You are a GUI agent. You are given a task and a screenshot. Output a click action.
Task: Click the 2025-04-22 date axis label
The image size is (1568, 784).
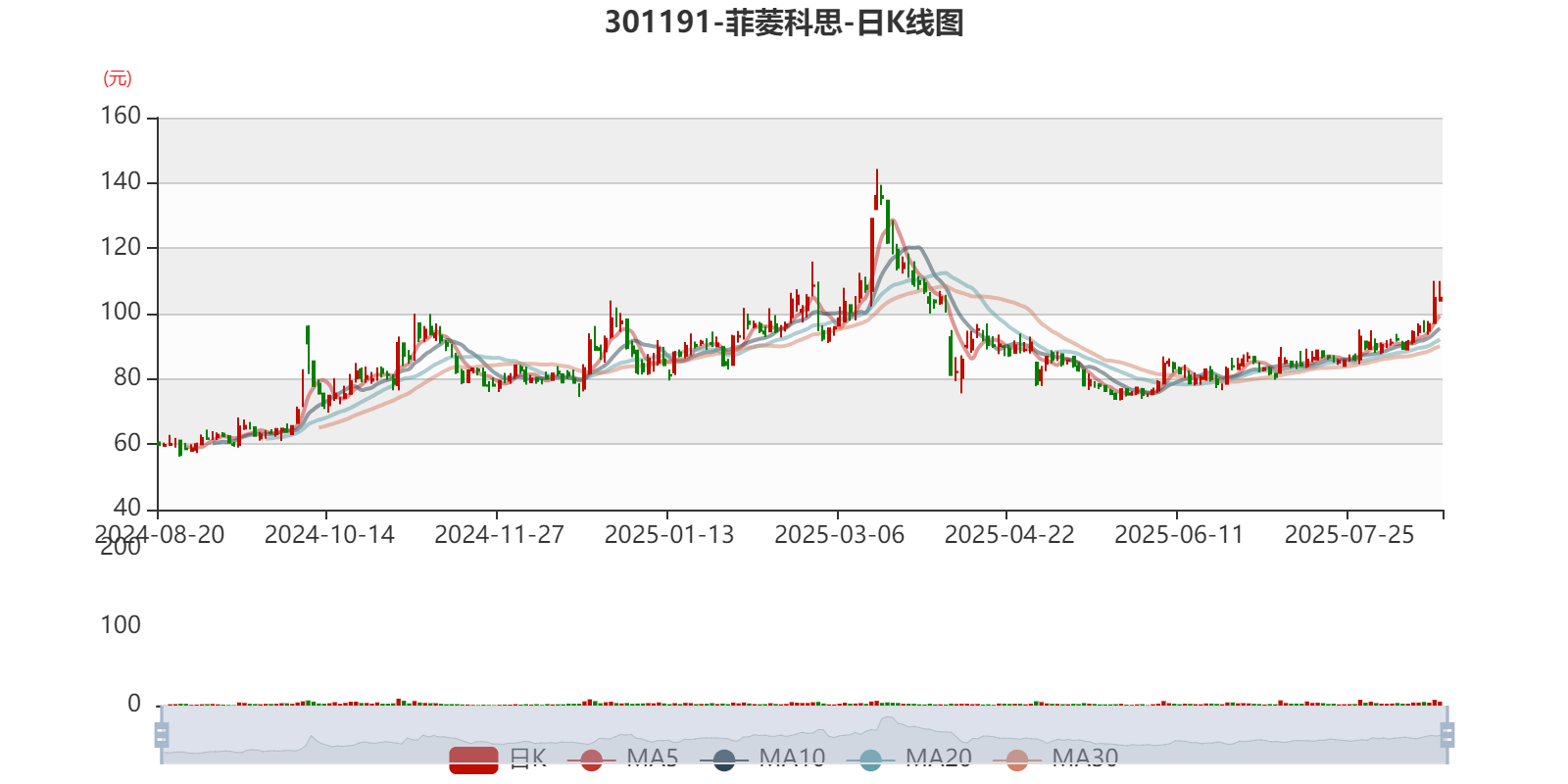[1009, 535]
